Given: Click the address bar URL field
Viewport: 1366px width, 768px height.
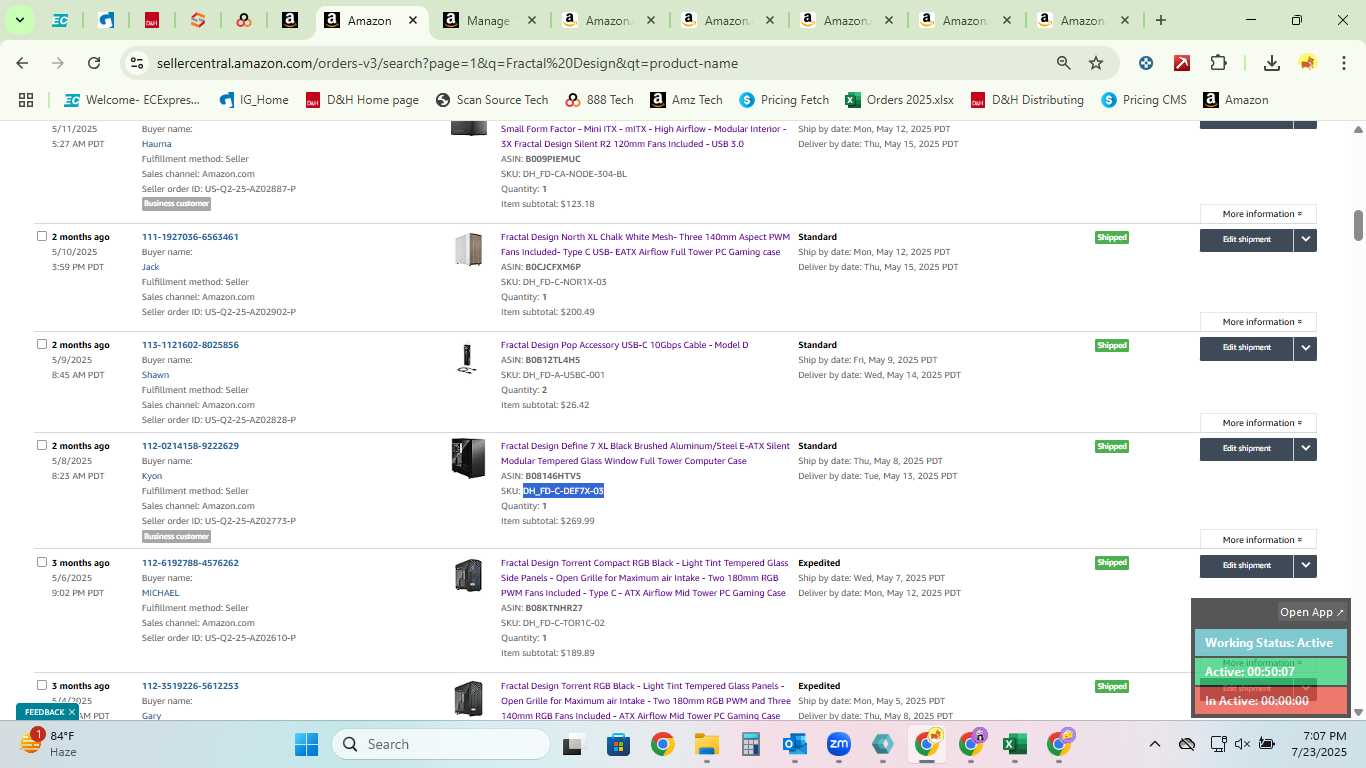Looking at the screenshot, I should (600, 63).
